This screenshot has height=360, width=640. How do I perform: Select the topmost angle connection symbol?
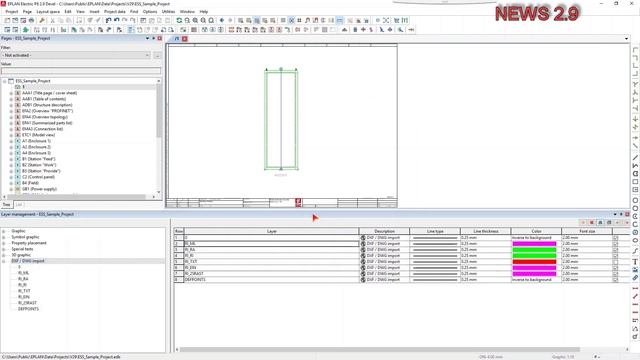[635, 50]
